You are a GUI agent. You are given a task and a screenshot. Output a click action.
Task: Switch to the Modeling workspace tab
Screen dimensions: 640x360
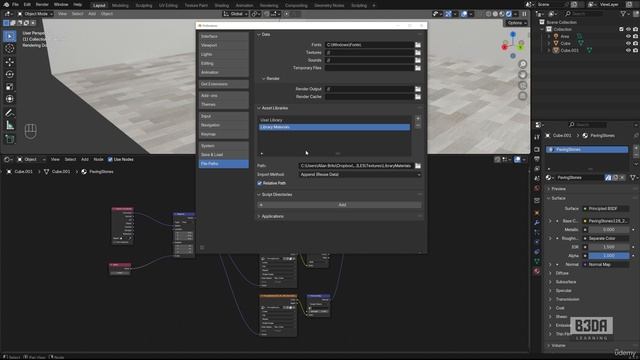click(120, 5)
